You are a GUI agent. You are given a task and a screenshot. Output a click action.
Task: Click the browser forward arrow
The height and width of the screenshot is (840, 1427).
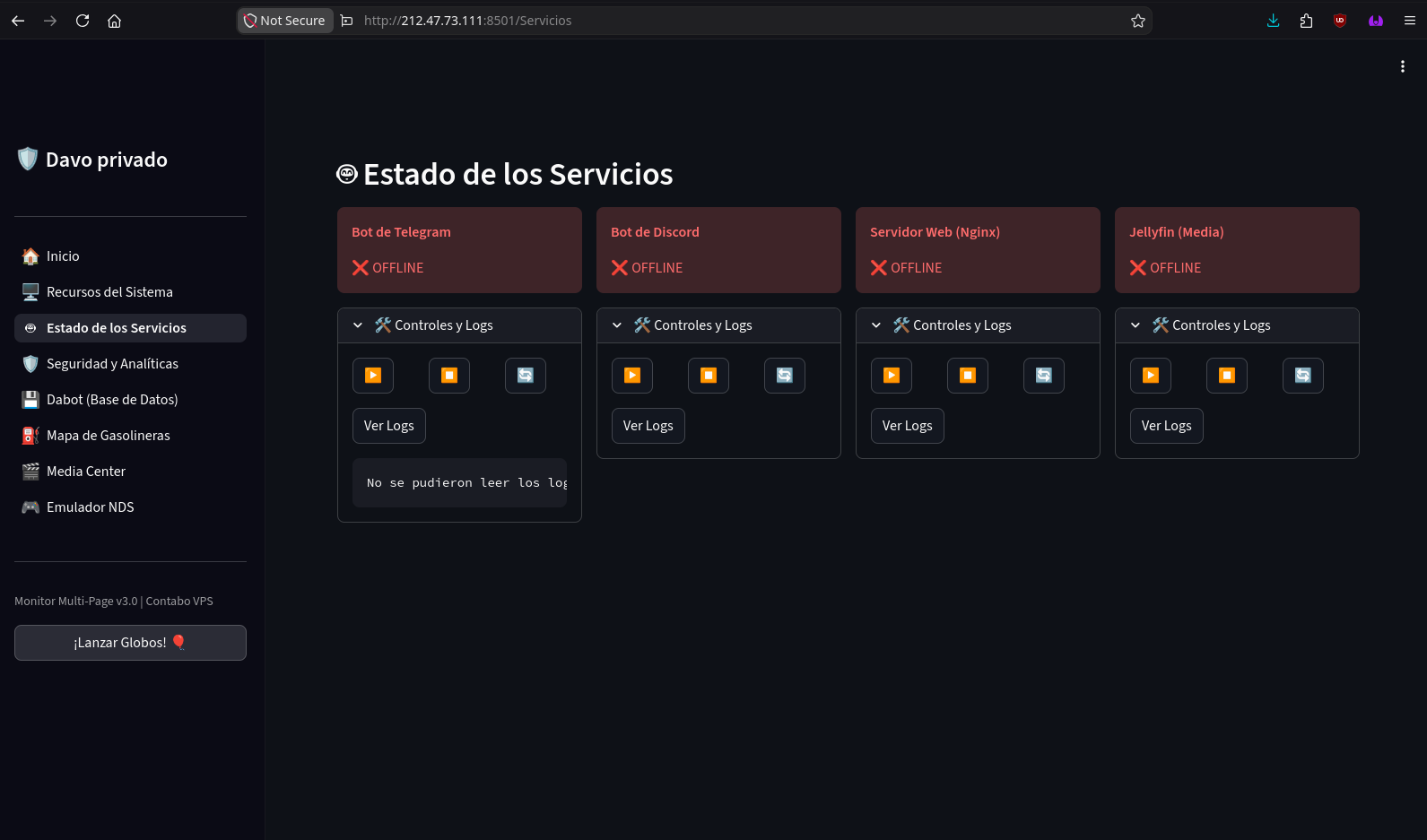coord(50,21)
